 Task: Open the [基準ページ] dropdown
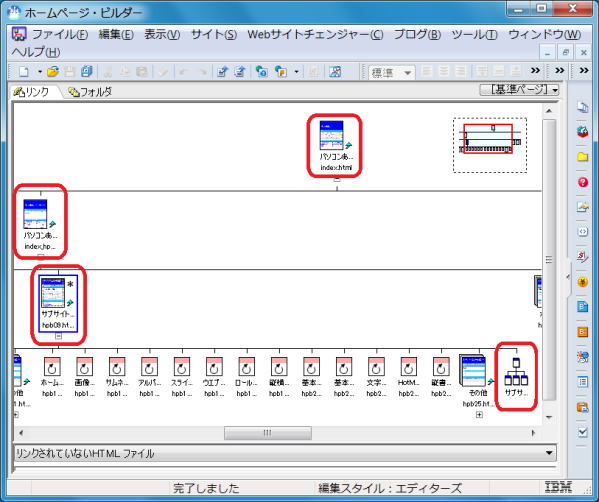pyautogui.click(x=519, y=90)
